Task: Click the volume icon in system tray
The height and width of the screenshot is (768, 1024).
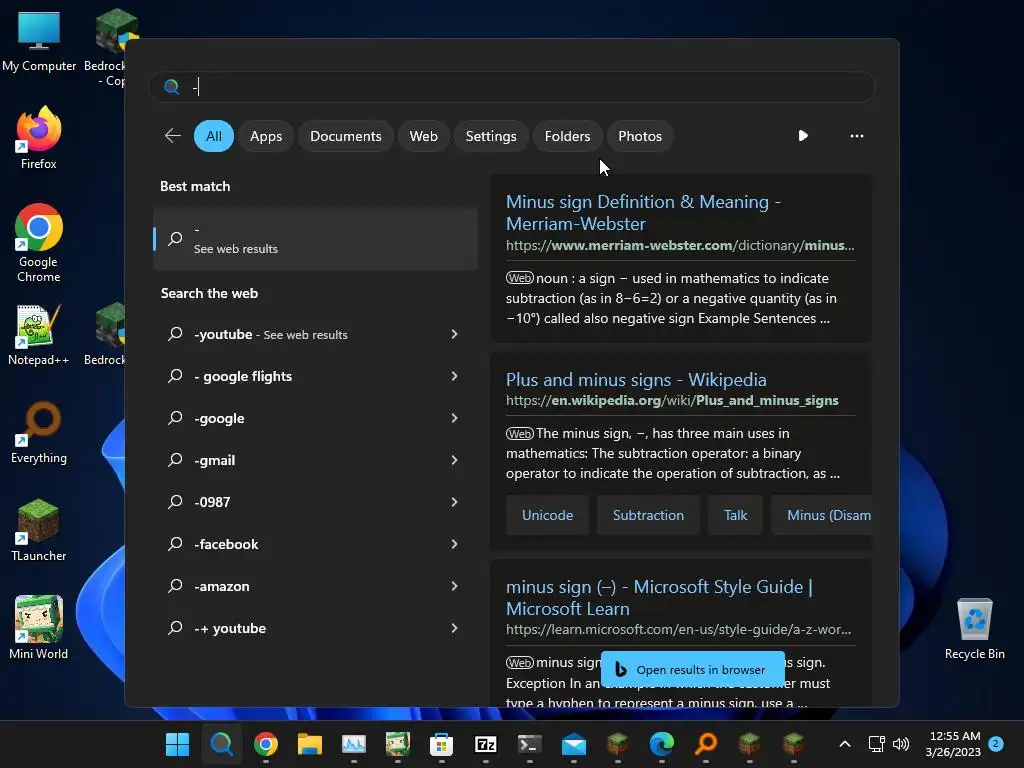Action: click(901, 744)
